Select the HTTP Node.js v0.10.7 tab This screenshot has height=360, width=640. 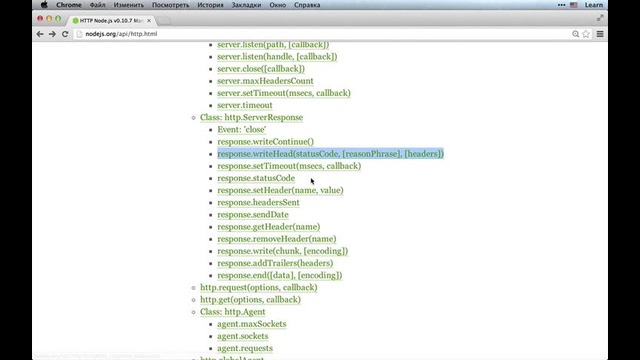[111, 20]
